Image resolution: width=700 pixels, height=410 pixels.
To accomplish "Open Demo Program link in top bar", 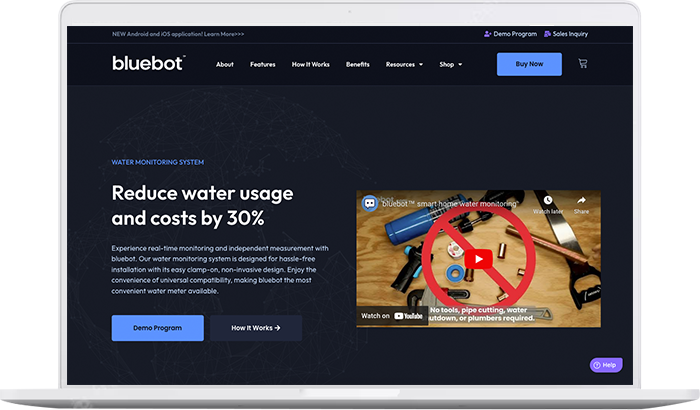I will point(515,34).
